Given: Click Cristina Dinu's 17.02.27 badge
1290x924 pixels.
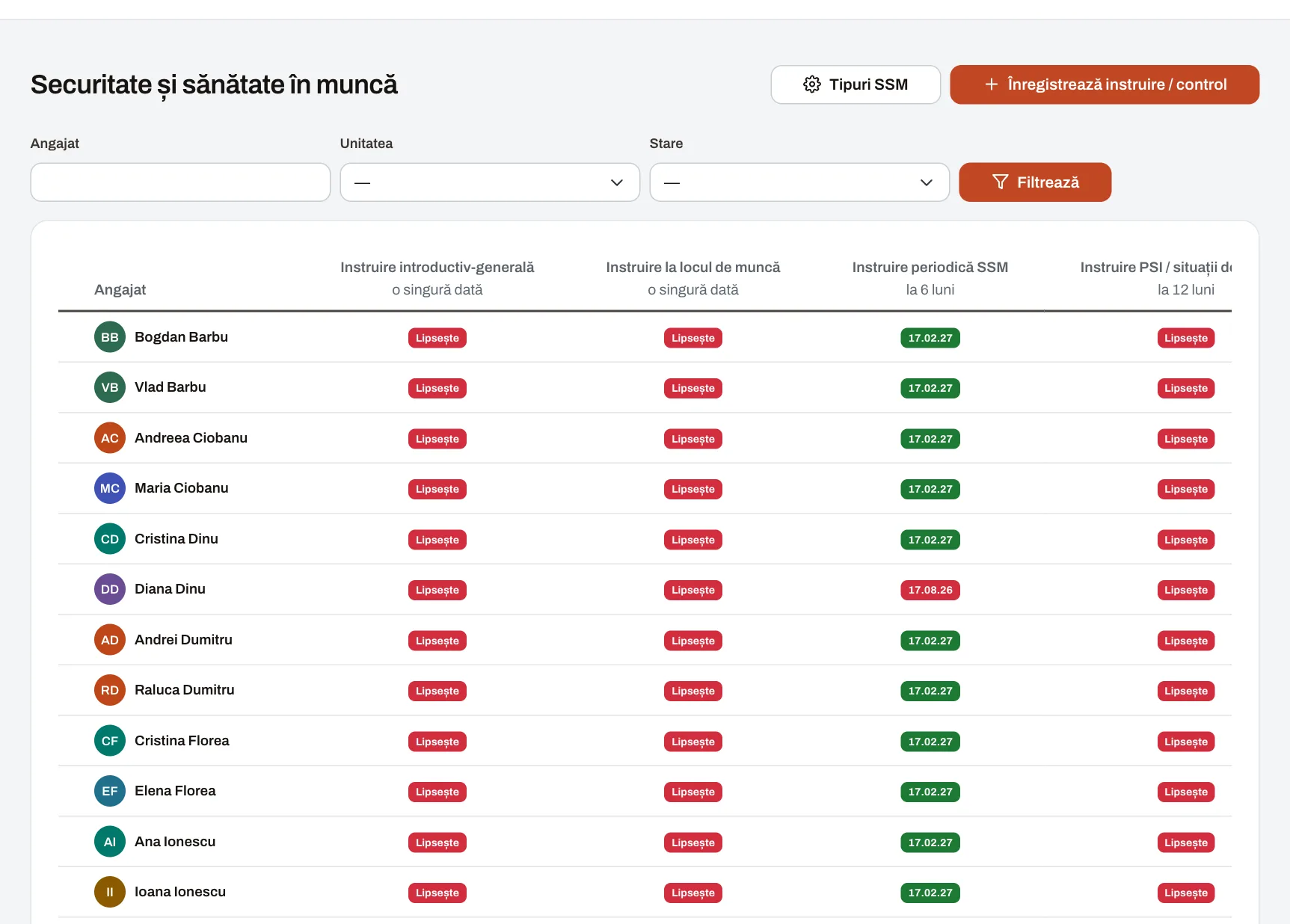Looking at the screenshot, I should [930, 540].
